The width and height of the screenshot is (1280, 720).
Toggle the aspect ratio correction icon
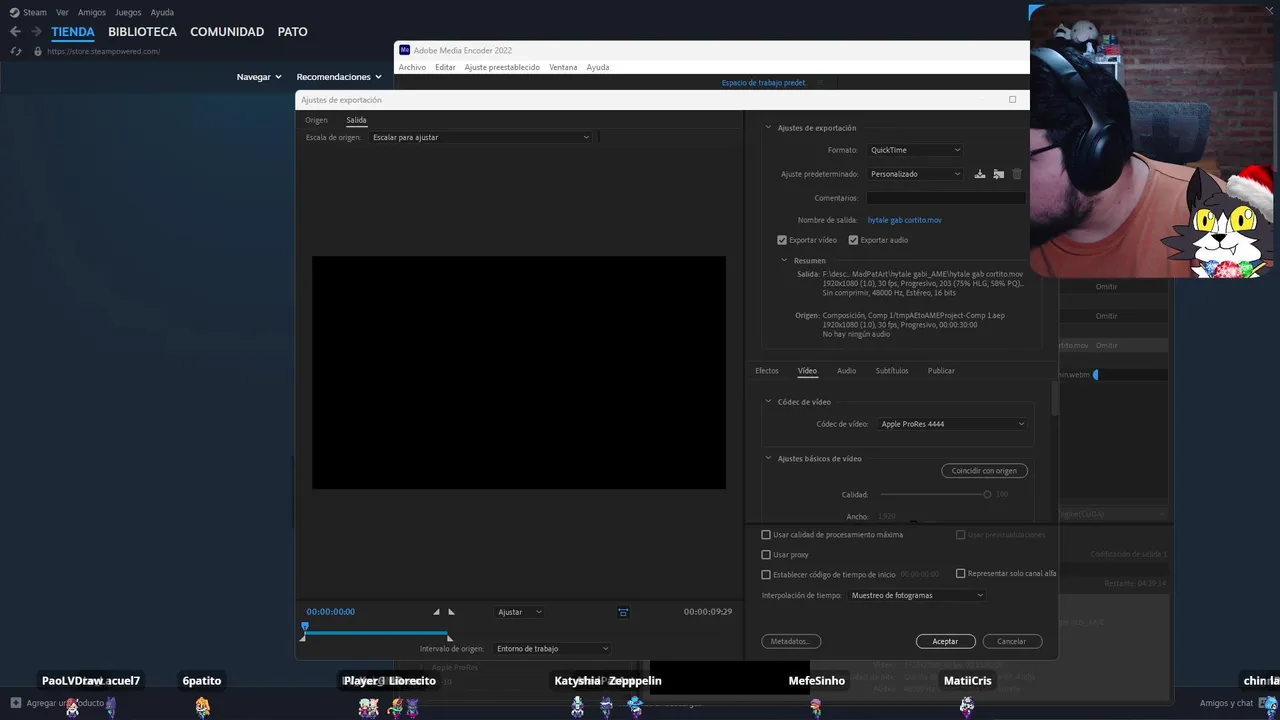[623, 612]
